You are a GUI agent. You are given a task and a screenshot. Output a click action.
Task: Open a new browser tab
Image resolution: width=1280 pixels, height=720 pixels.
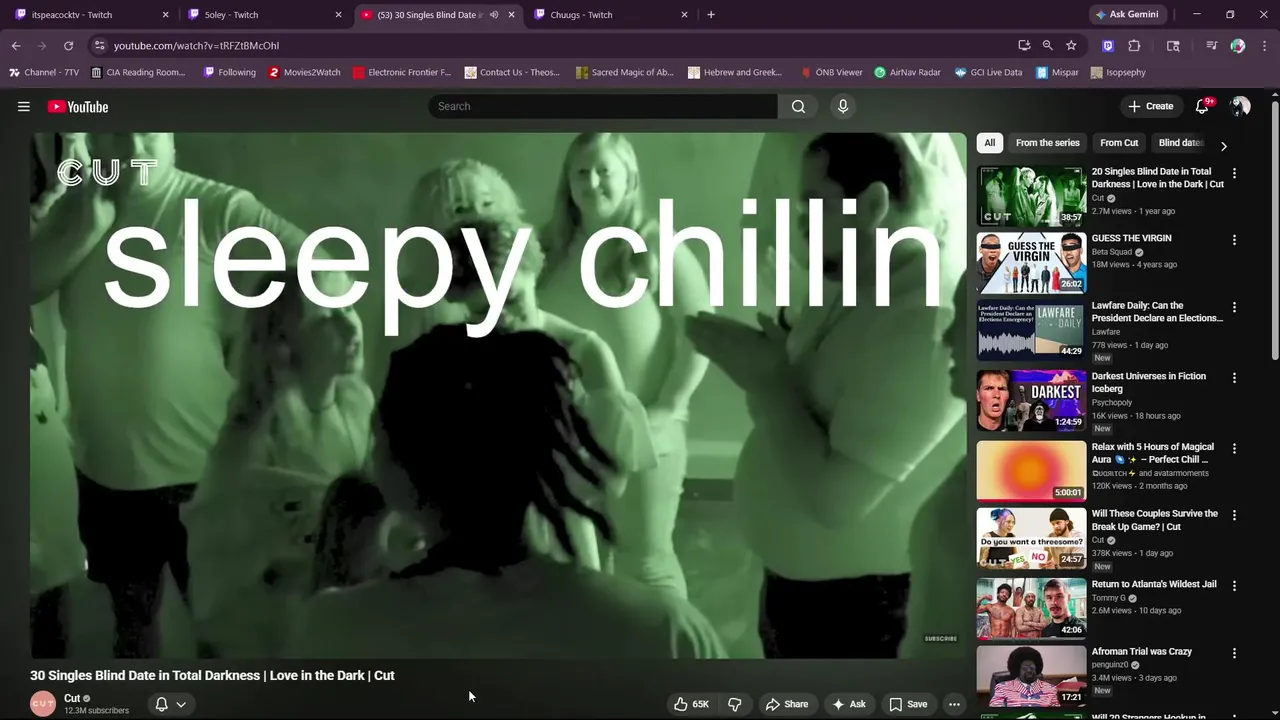(711, 15)
